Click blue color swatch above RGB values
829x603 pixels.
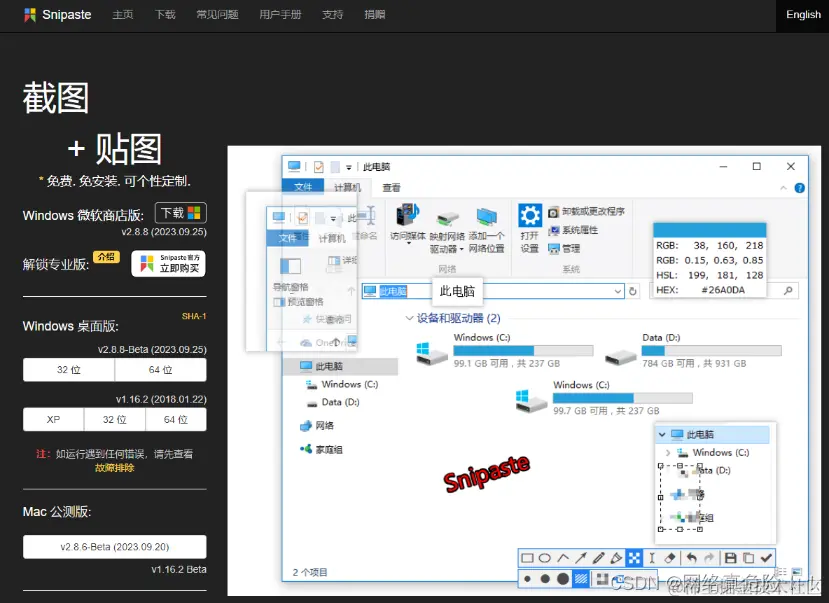click(710, 230)
